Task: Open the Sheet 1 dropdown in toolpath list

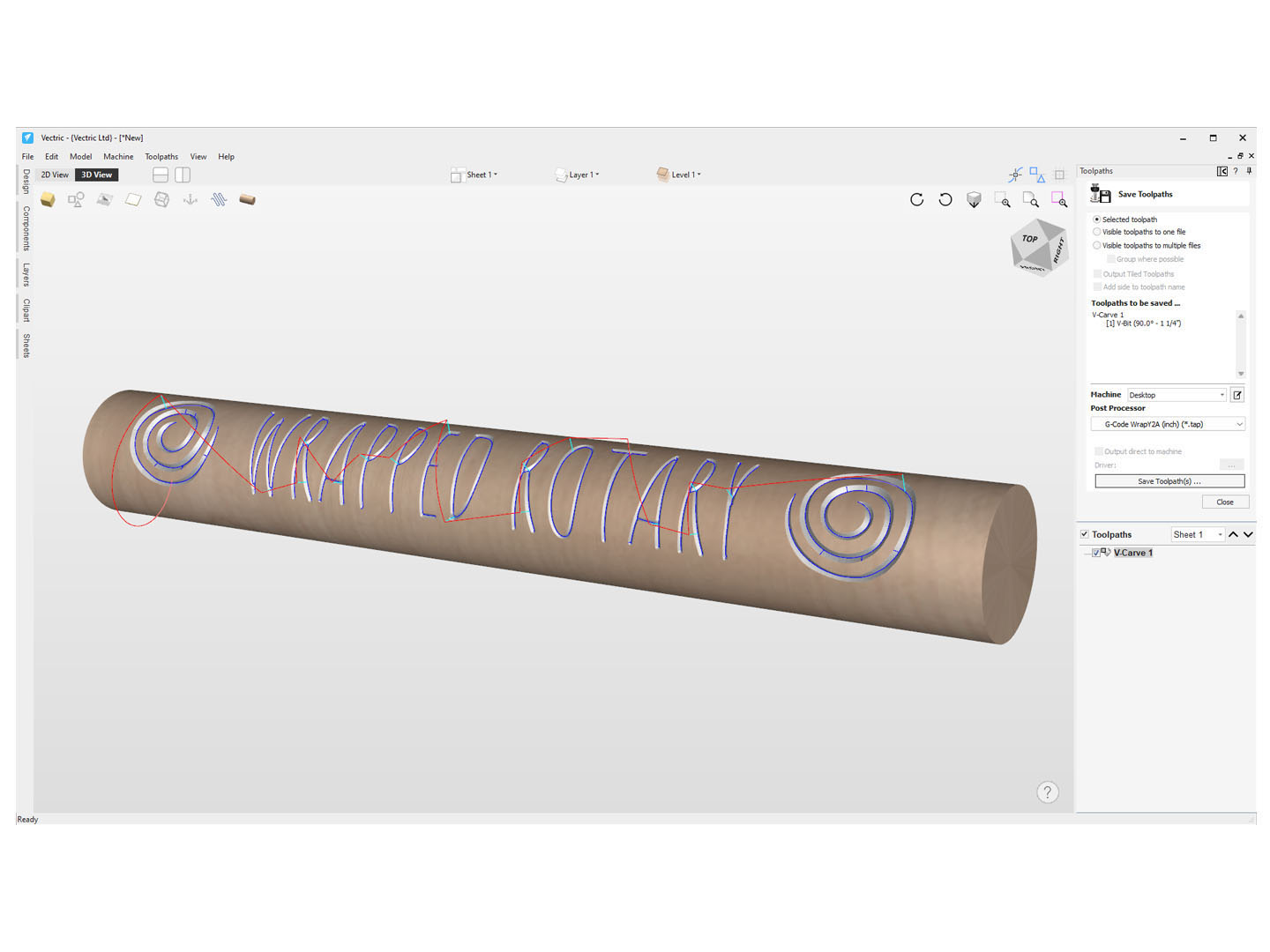Action: tap(1198, 534)
